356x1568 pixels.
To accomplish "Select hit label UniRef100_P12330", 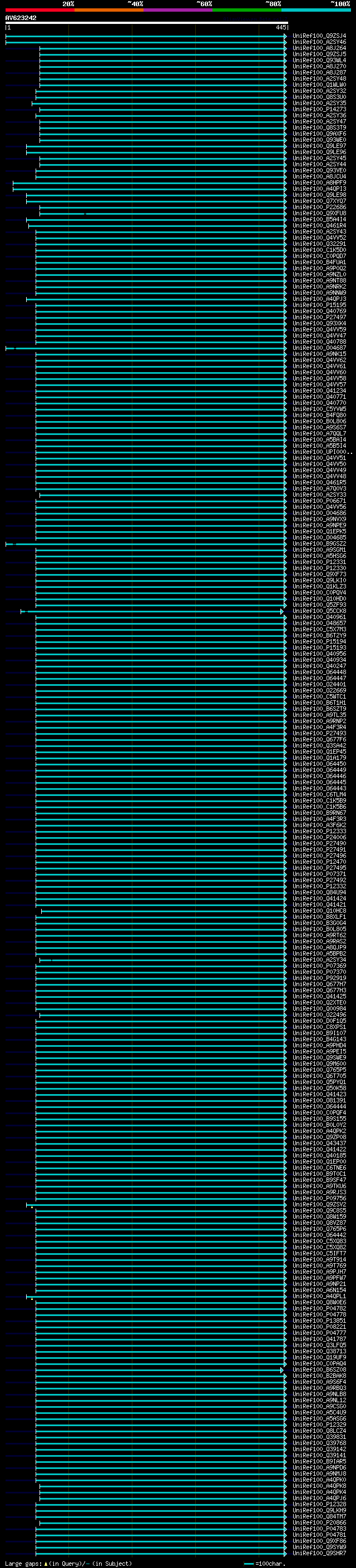I will coord(319,568).
